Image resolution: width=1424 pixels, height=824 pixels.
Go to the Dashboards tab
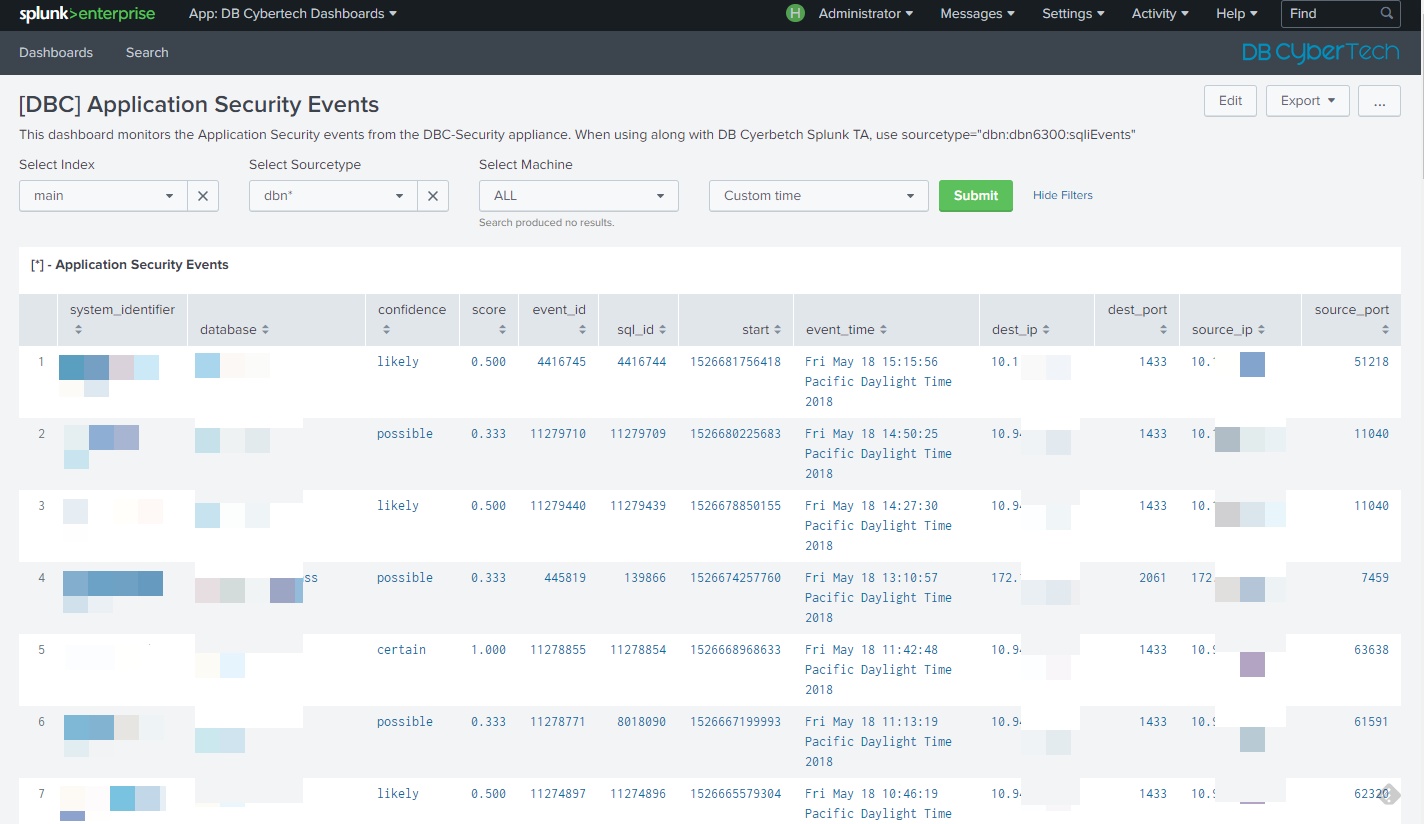56,53
